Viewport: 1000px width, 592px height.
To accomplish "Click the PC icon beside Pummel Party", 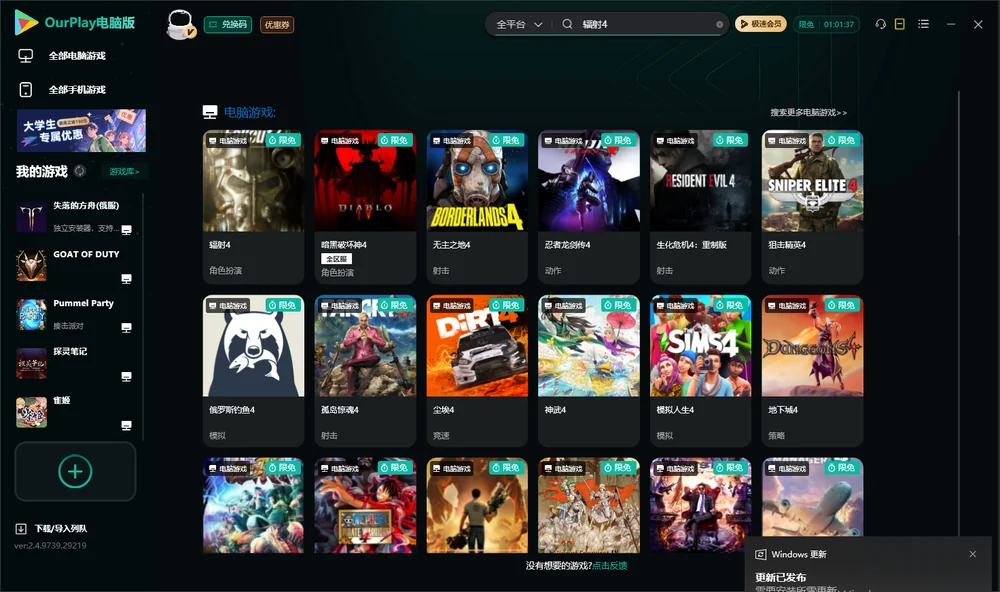I will pyautogui.click(x=126, y=328).
